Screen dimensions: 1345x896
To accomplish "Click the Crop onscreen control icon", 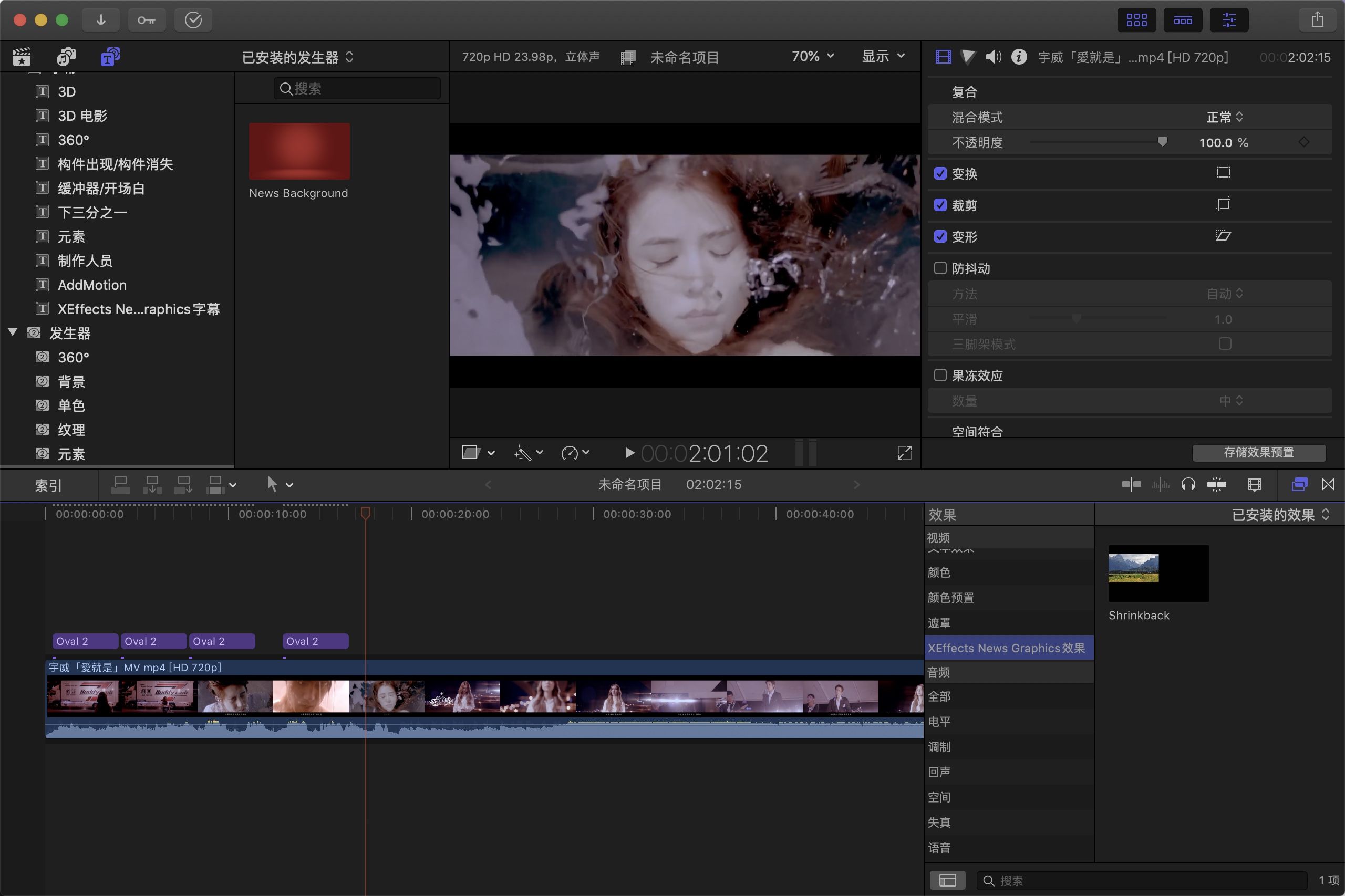I will coord(1223,204).
